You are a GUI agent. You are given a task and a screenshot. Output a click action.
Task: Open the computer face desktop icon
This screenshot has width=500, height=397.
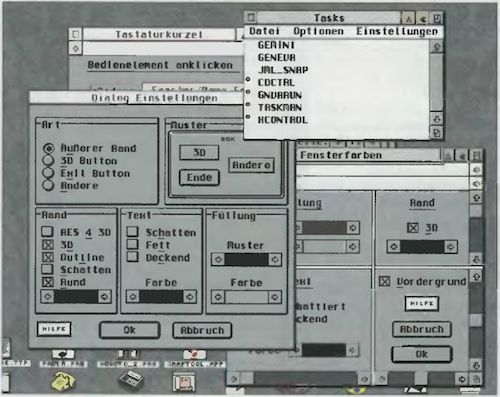point(184,382)
